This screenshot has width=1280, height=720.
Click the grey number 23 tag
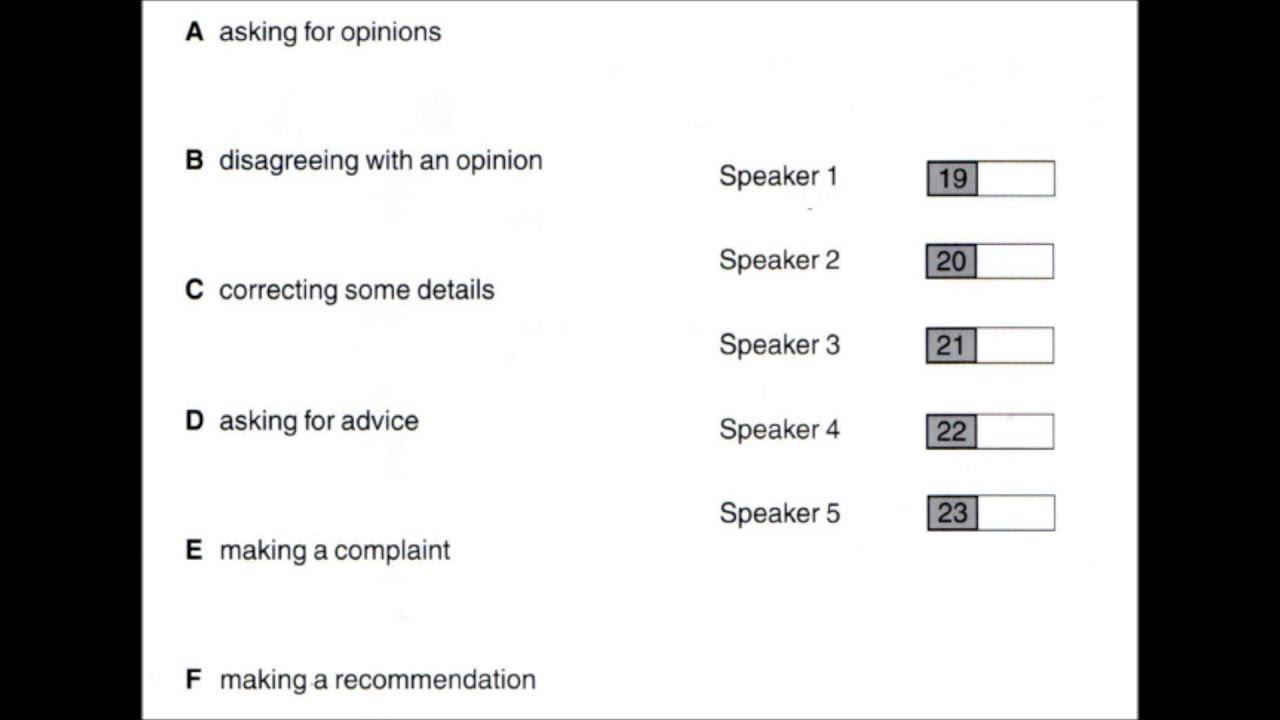point(952,513)
